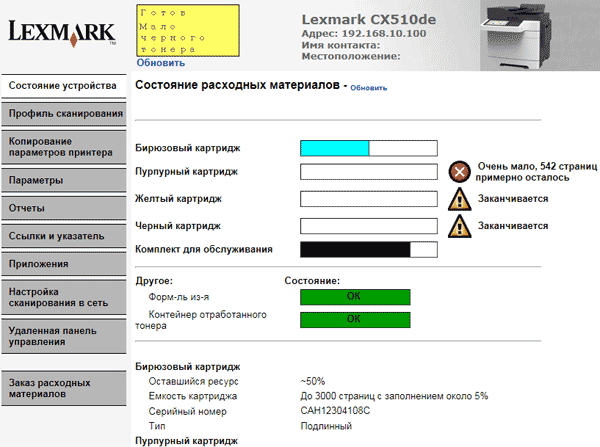This screenshot has height=447, width=600.
Task: Open Ссылки и указатель menu item
Action: pyautogui.click(x=64, y=236)
